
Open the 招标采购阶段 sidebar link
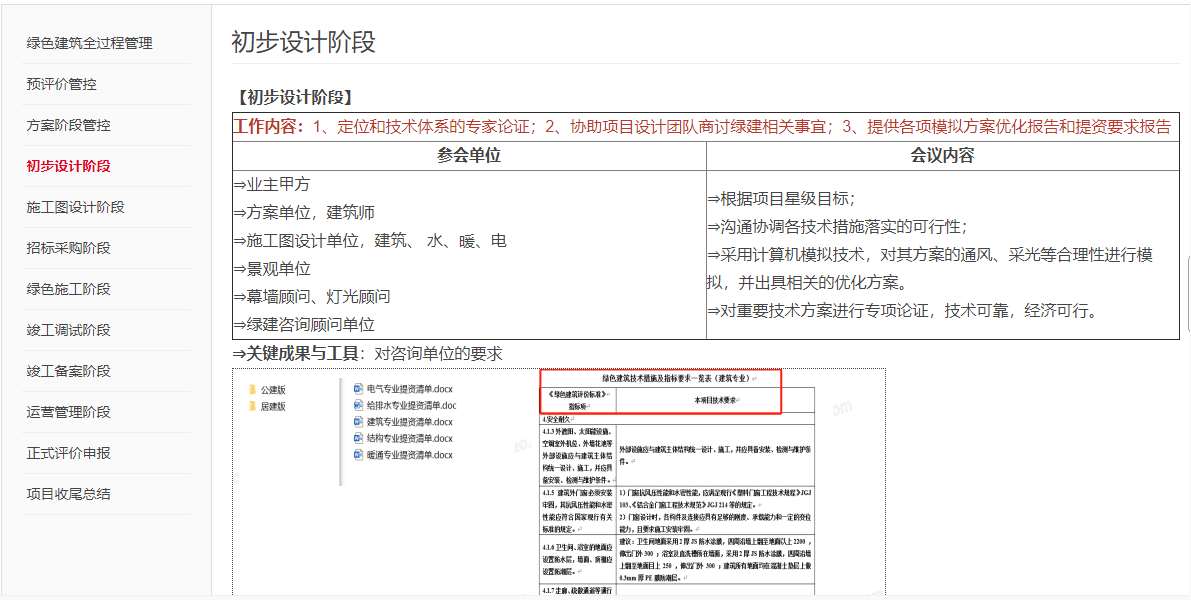(68, 248)
